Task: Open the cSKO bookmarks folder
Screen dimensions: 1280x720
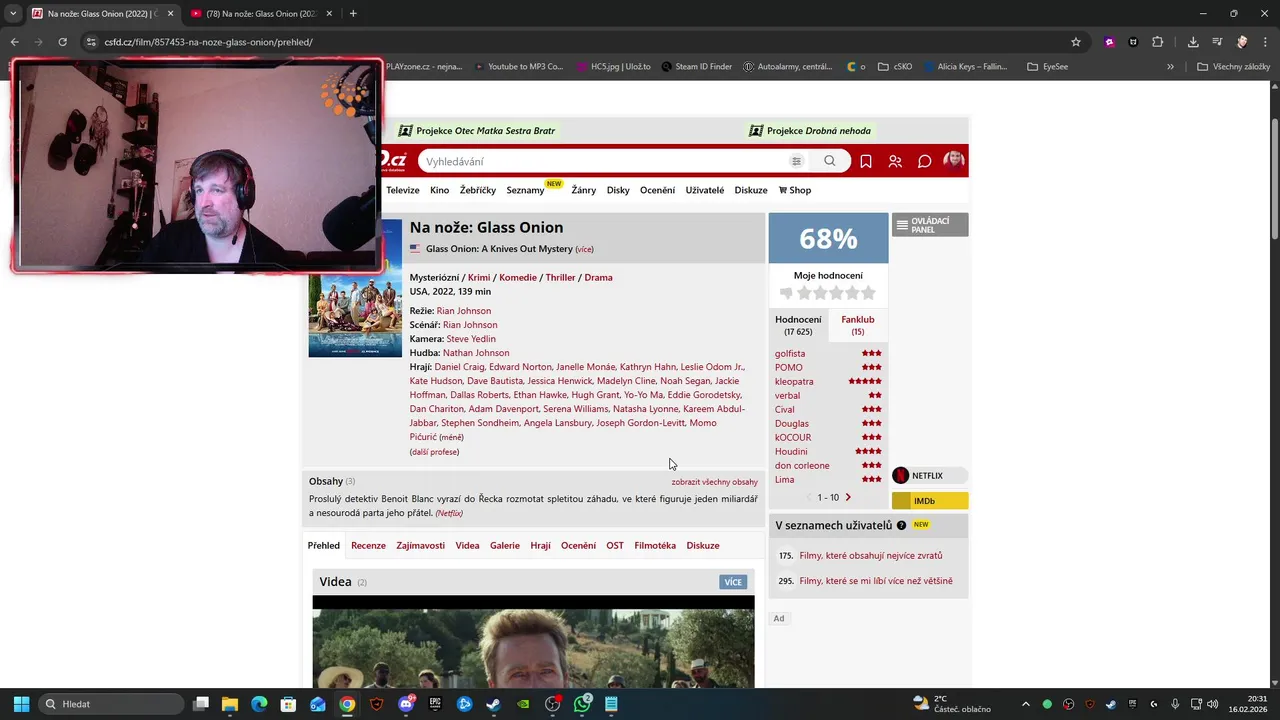Action: tap(894, 67)
